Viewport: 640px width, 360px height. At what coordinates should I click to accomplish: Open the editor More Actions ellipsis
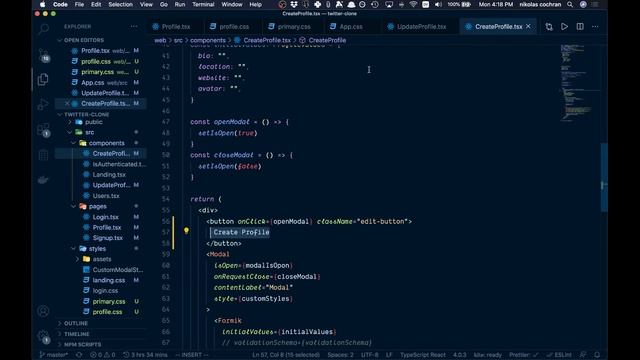tap(595, 27)
